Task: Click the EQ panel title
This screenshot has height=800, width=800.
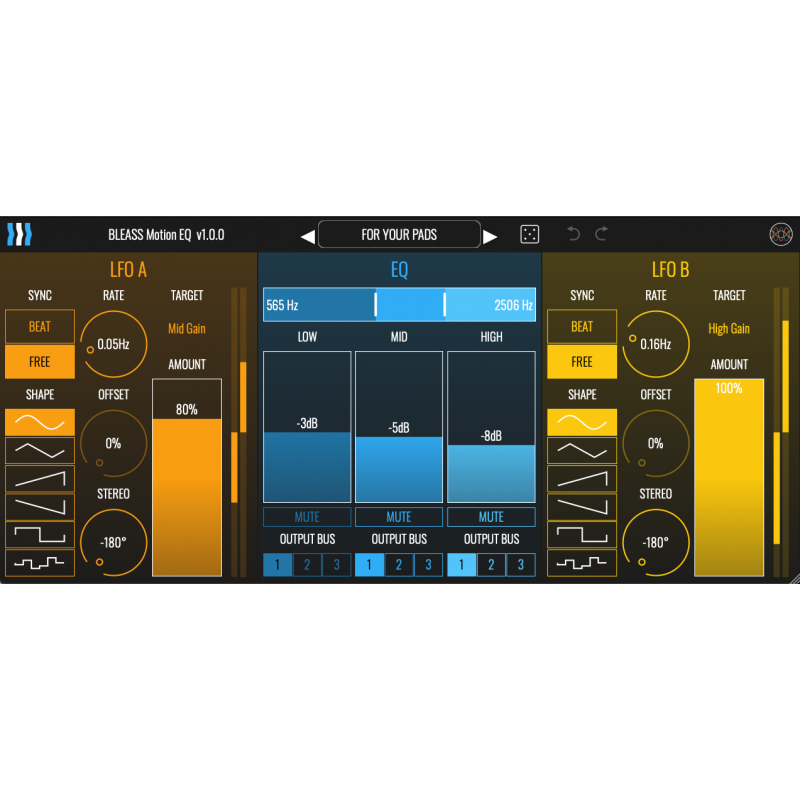Action: pos(399,269)
